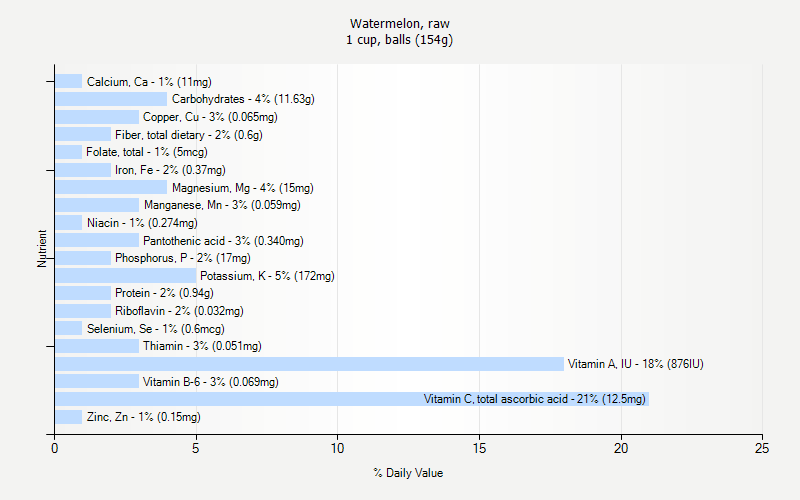
Task: Click the Potassium bar in the chart
Action: tap(126, 276)
